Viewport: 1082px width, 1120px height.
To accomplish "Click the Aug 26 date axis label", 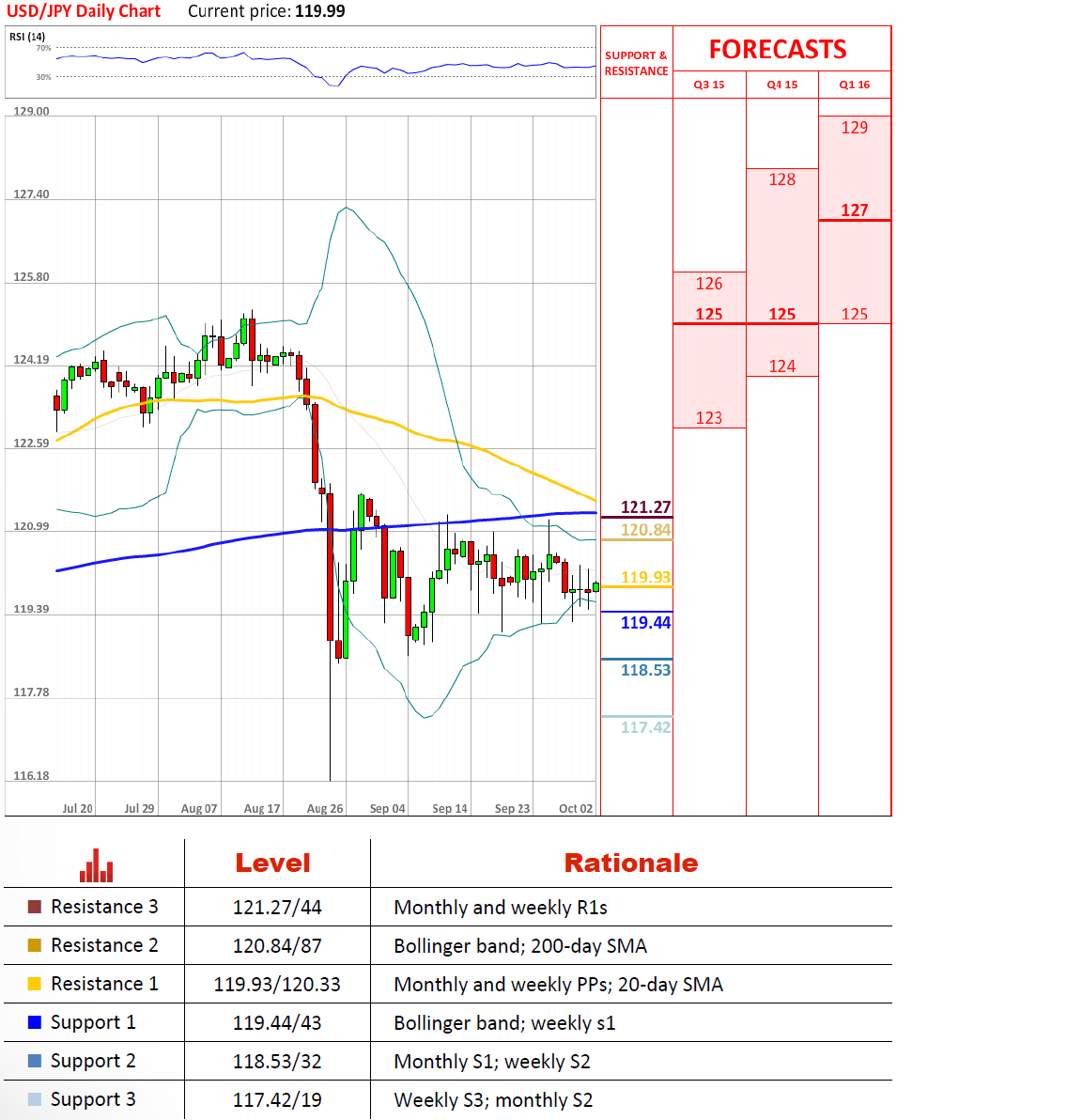I will tap(325, 809).
